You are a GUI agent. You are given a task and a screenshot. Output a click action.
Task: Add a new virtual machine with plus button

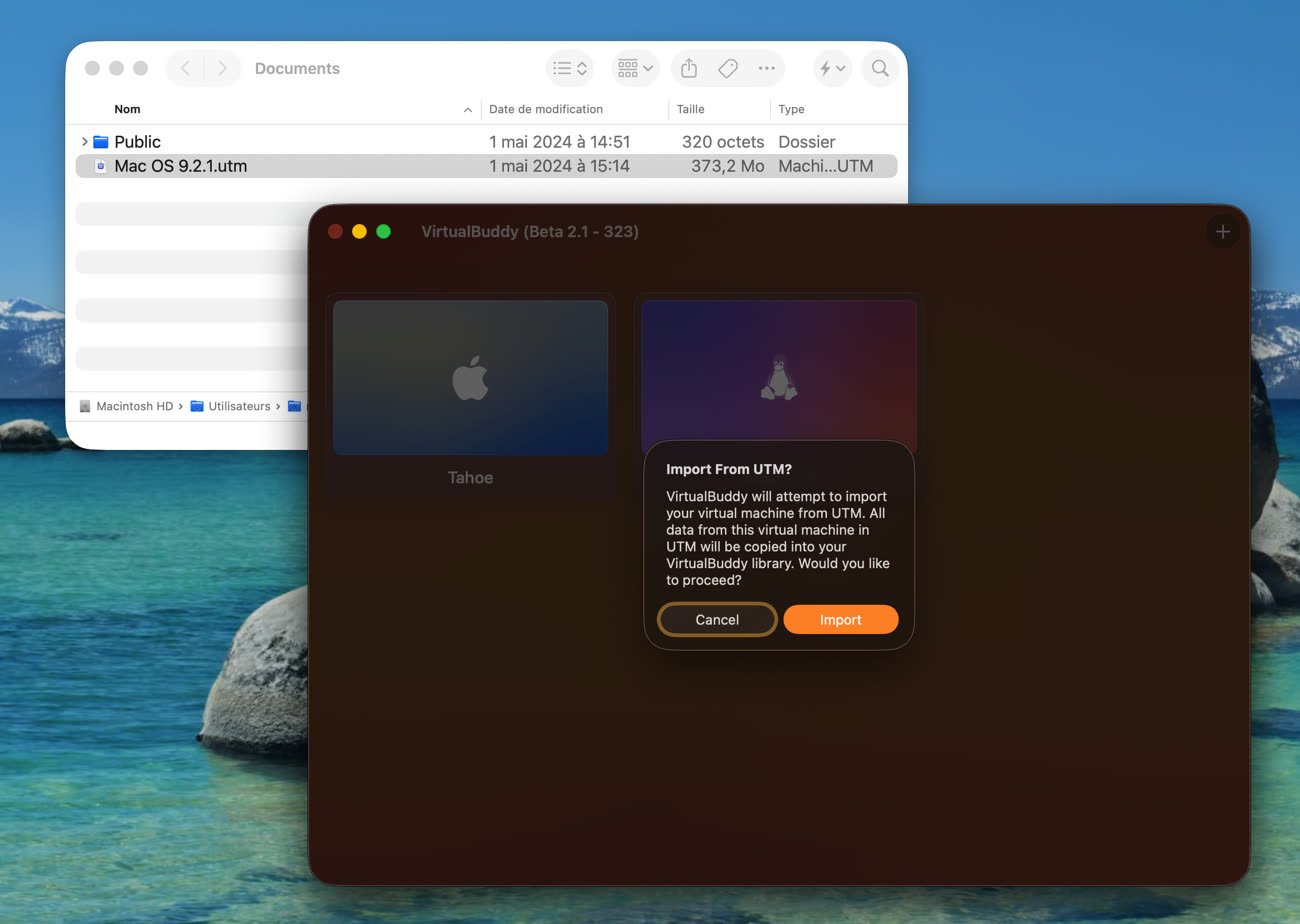coord(1222,232)
